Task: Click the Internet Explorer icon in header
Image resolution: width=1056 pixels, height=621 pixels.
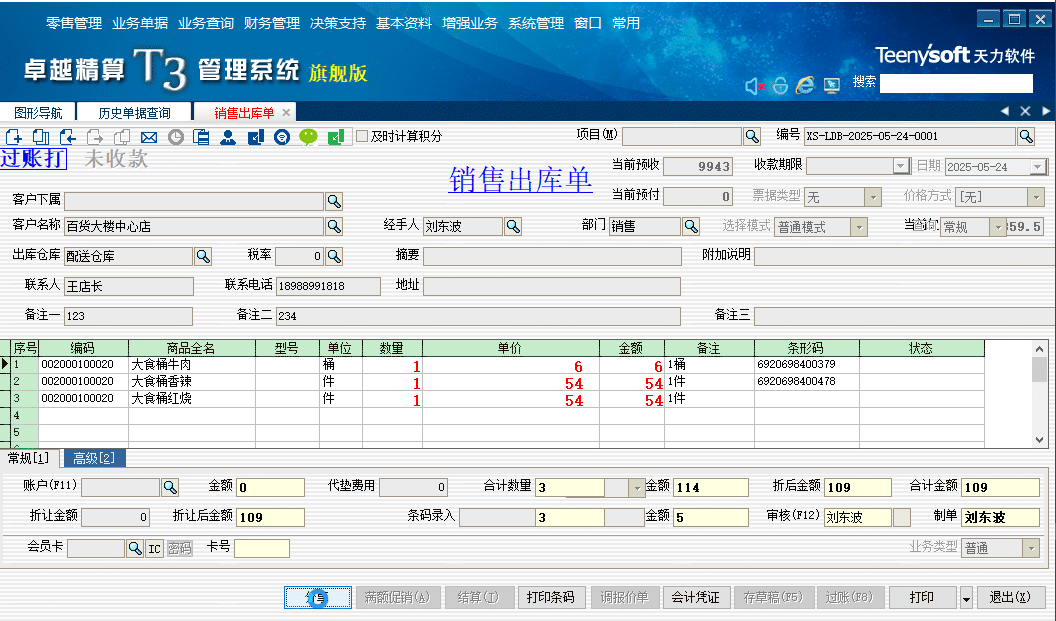Action: (x=804, y=86)
